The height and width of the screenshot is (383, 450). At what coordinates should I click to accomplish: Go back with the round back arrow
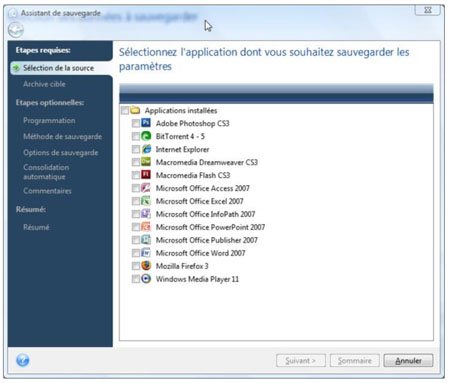pos(16,30)
